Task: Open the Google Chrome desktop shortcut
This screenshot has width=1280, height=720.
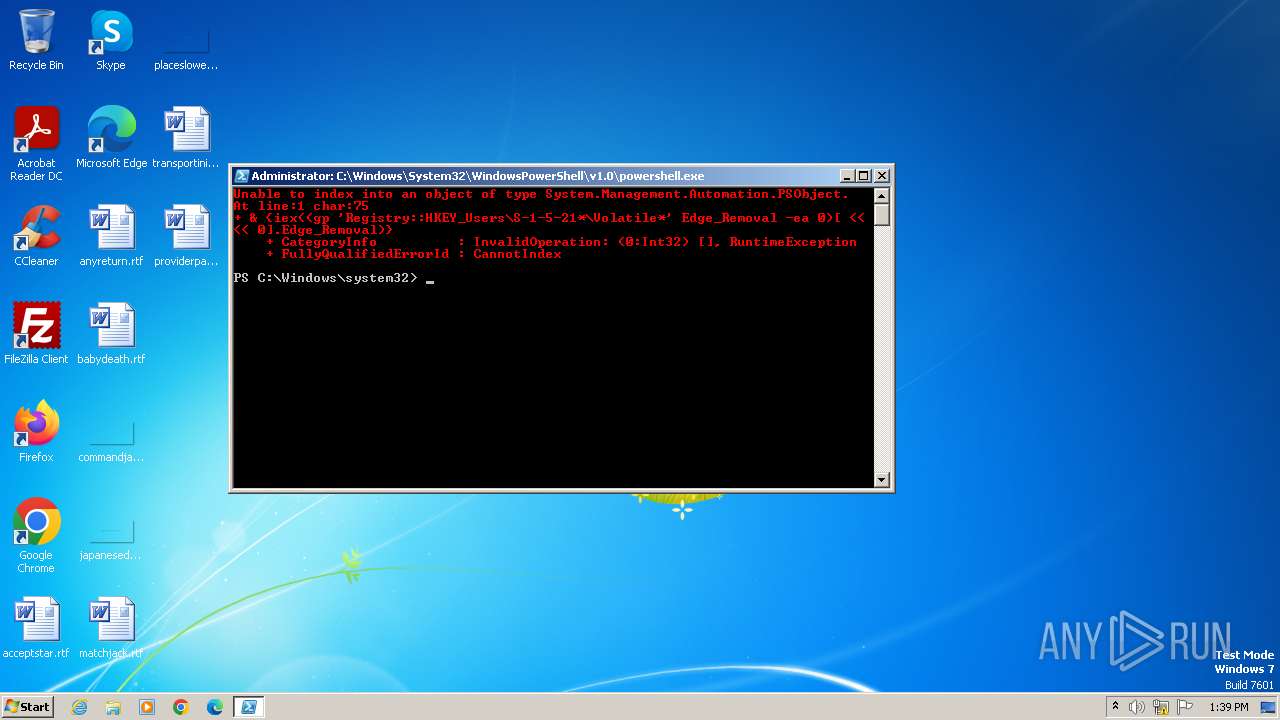Action: (36, 536)
